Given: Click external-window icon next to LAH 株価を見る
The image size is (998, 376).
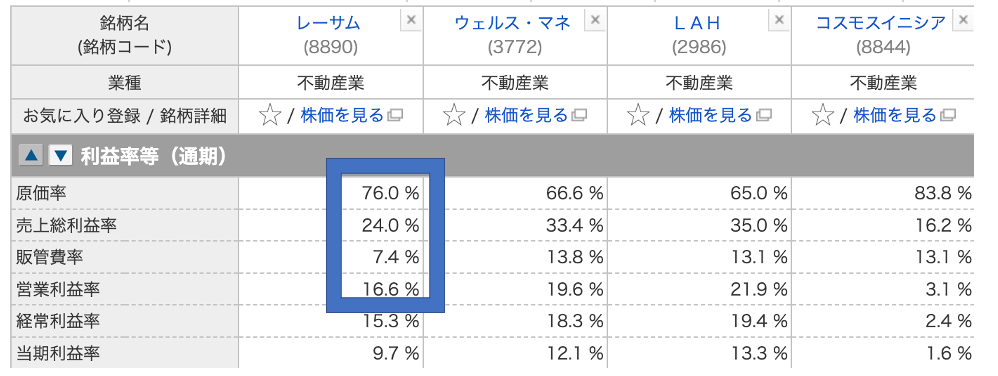Looking at the screenshot, I should 763,116.
